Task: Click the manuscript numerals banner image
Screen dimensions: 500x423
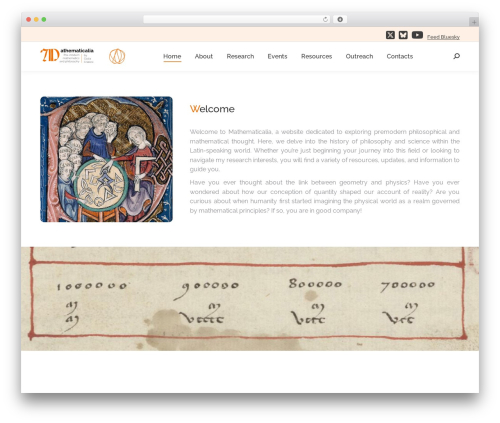Action: (x=250, y=299)
